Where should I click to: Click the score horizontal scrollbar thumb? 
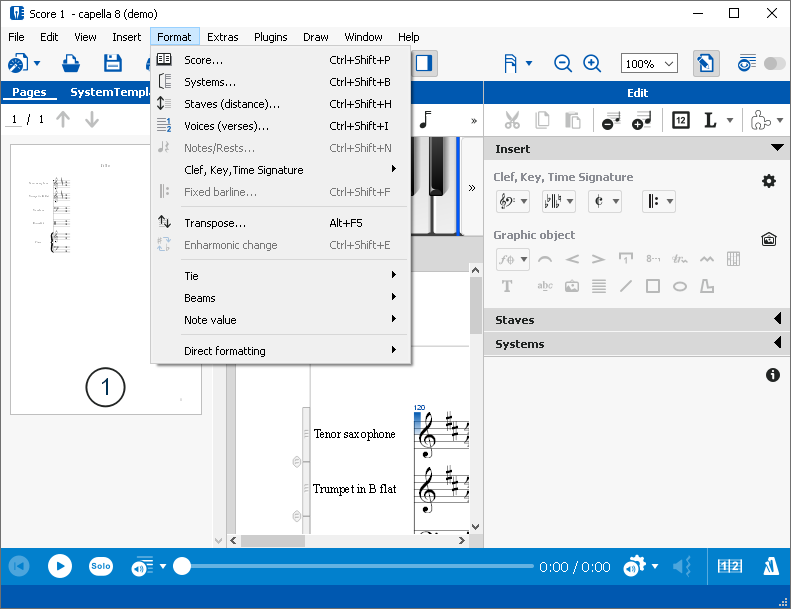[x=272, y=540]
